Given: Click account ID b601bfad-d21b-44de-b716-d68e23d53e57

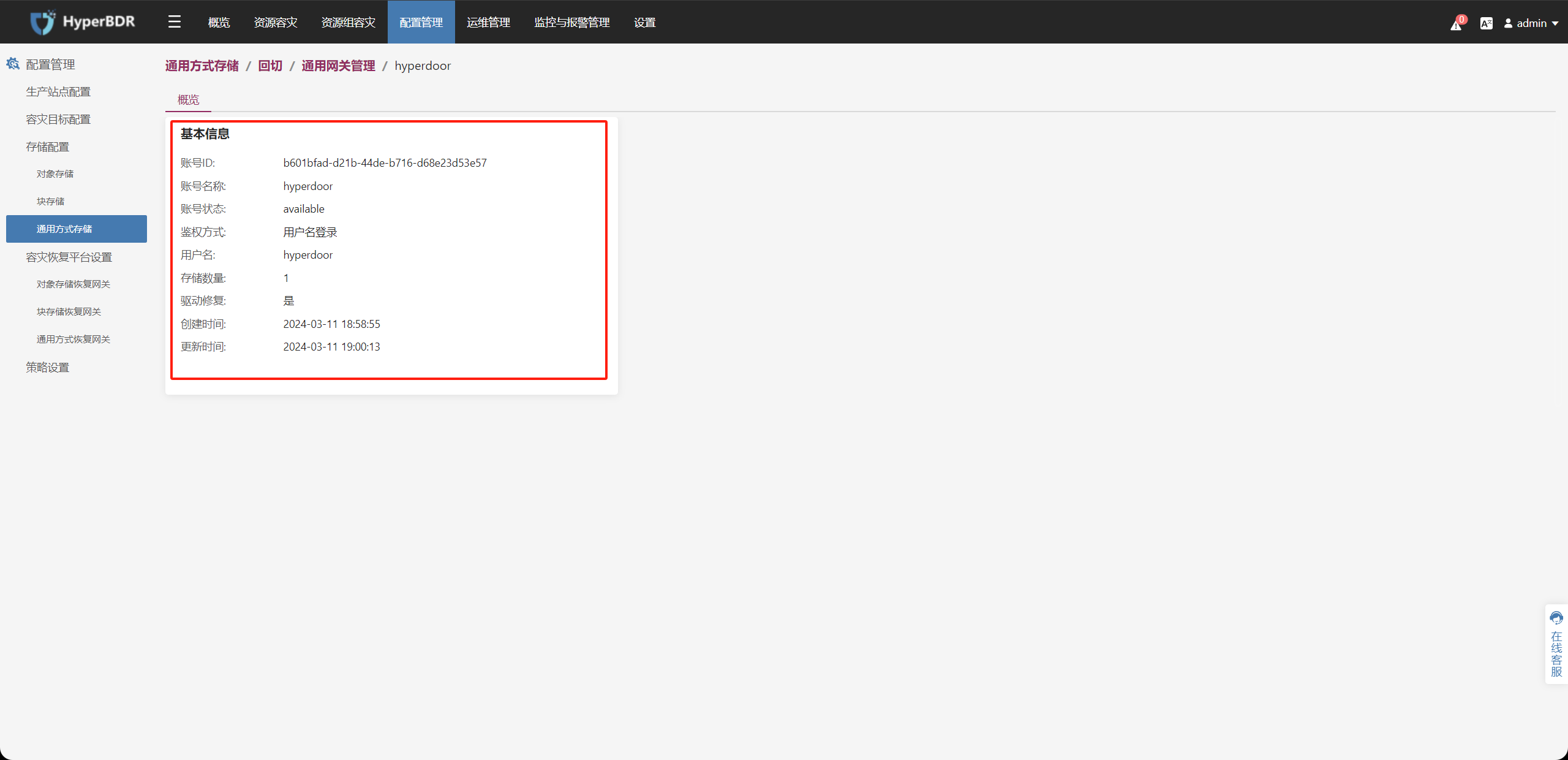Looking at the screenshot, I should point(385,162).
